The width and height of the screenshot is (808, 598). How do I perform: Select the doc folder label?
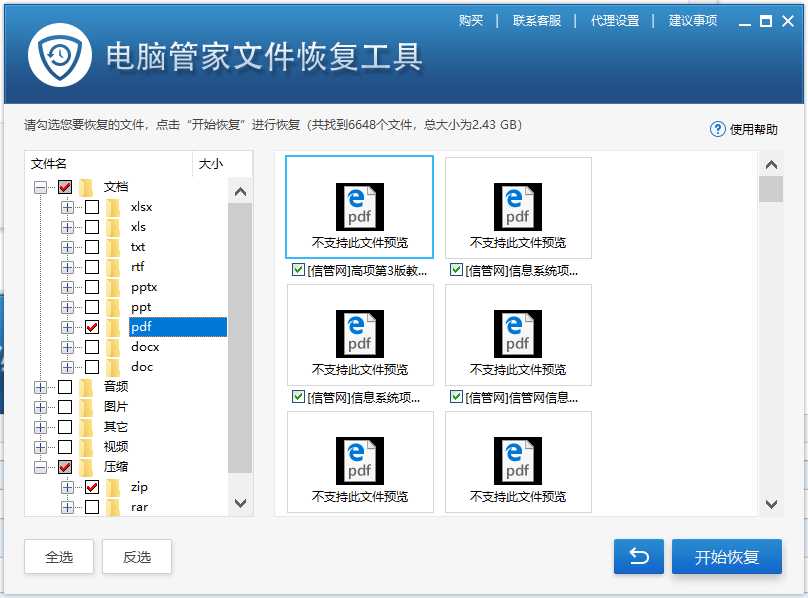[x=142, y=367]
